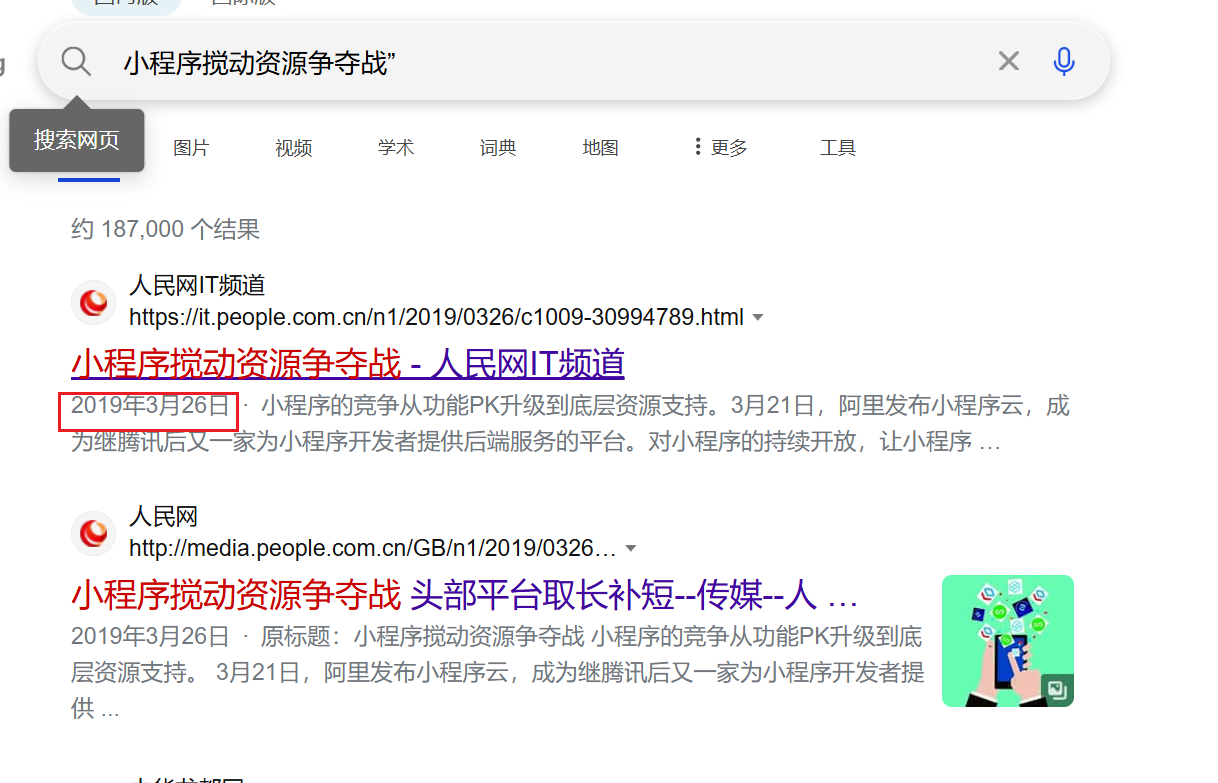The height and width of the screenshot is (783, 1218).
Task: Expand dropdown arrow beside it.people.com.cn URL
Action: [758, 318]
